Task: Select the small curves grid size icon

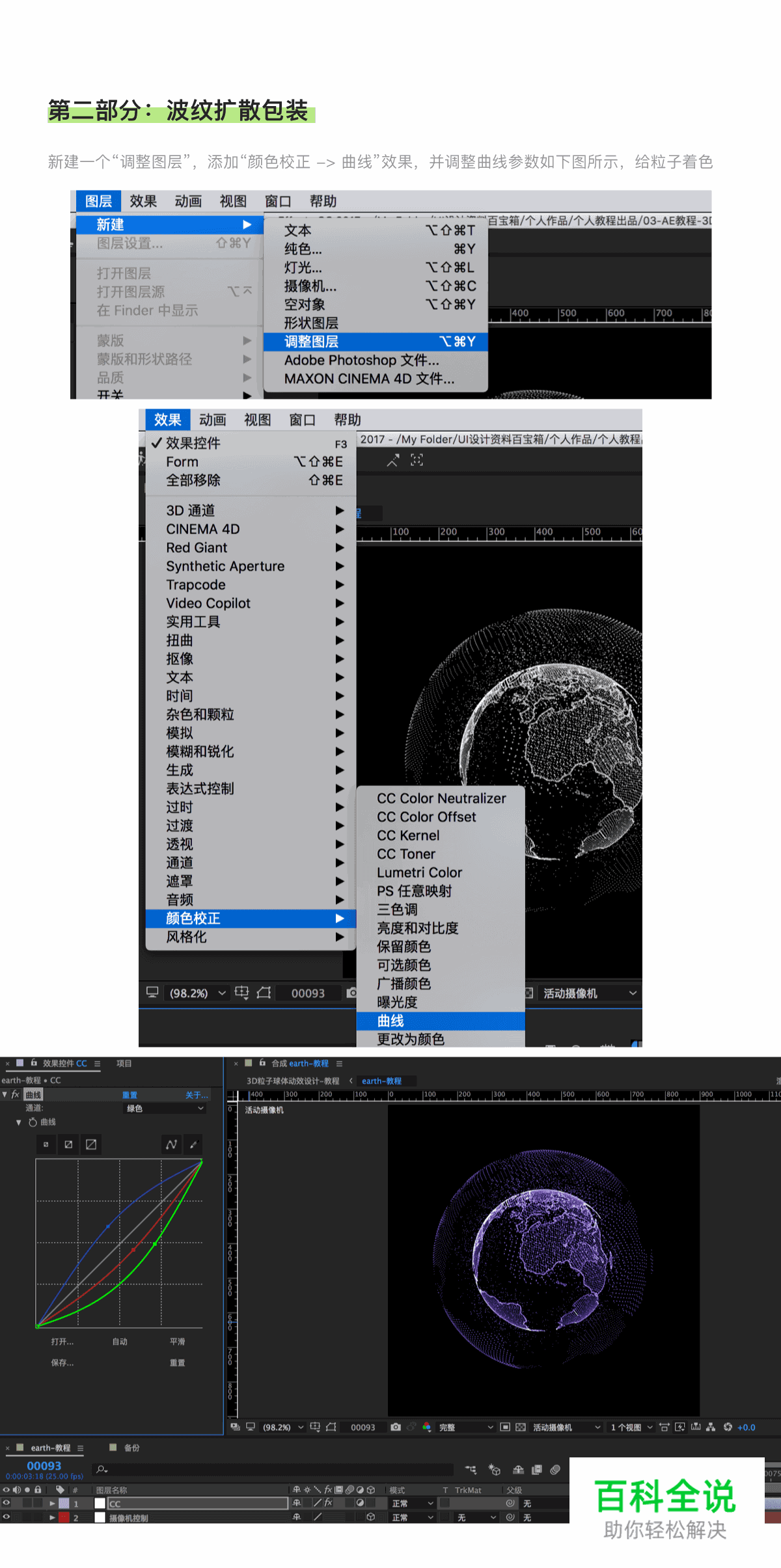Action: click(46, 1144)
